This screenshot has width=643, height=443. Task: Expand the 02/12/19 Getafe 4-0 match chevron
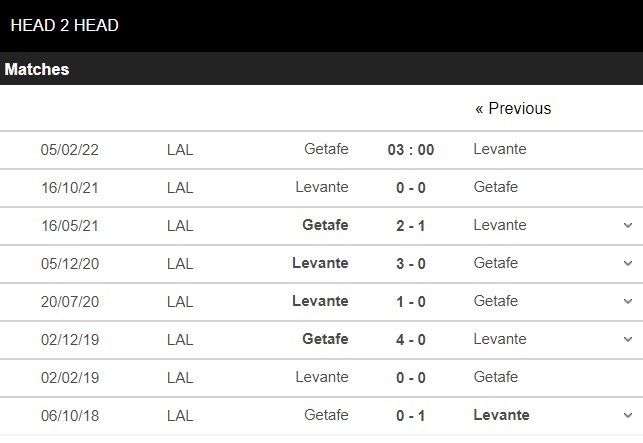[x=628, y=340]
